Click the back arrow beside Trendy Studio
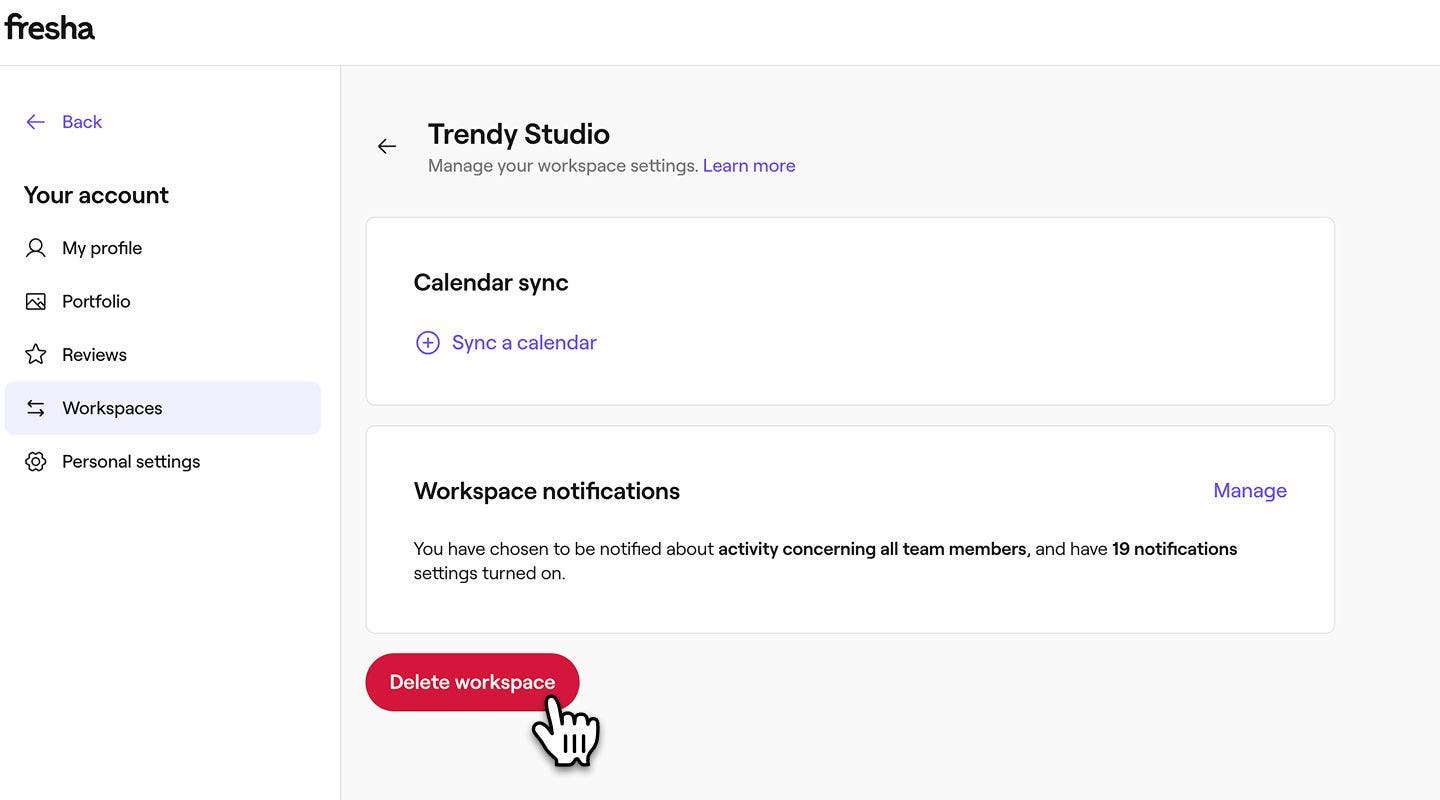Screen dimensions: 1440x800 click(387, 147)
